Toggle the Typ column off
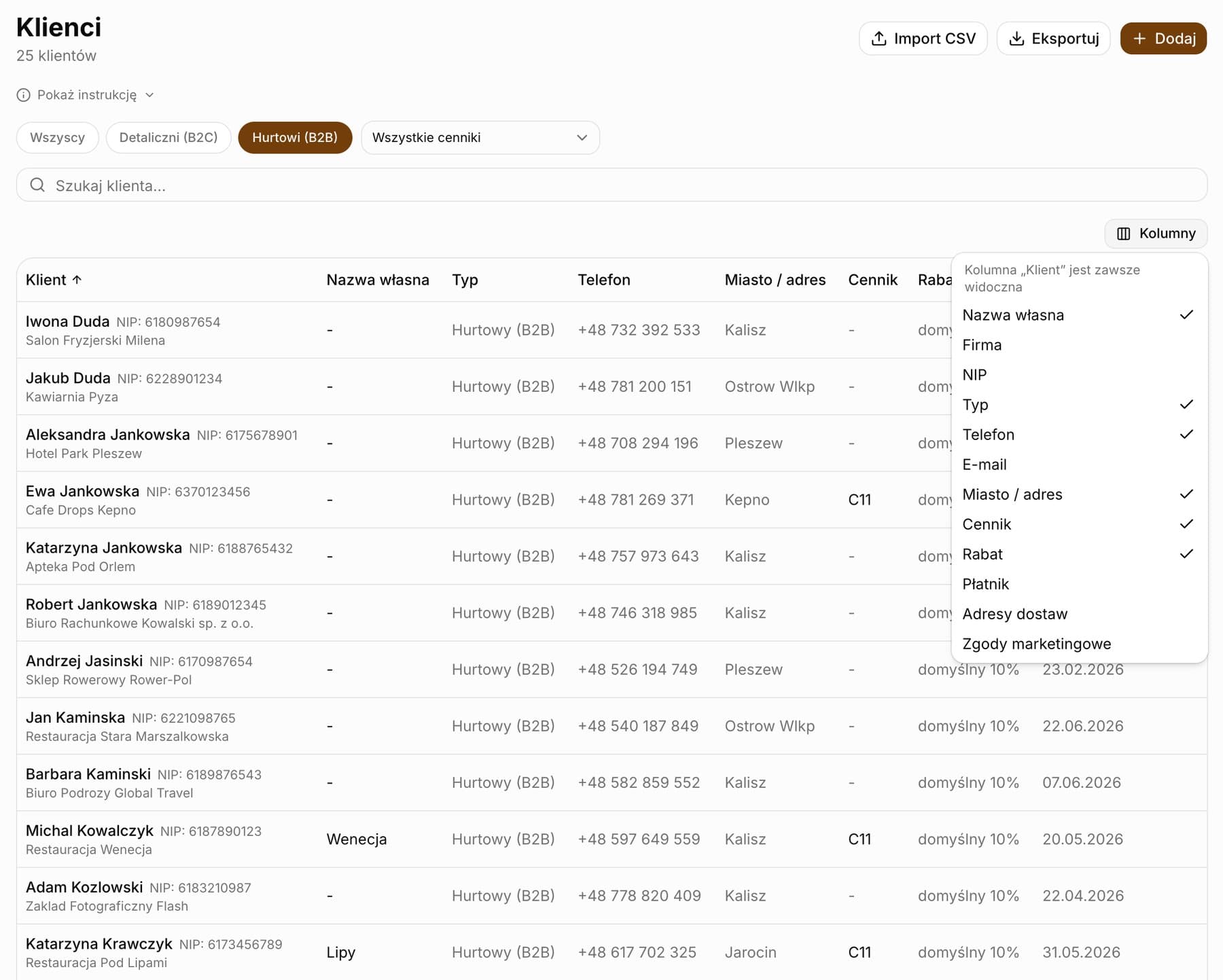1223x980 pixels. tap(1078, 405)
